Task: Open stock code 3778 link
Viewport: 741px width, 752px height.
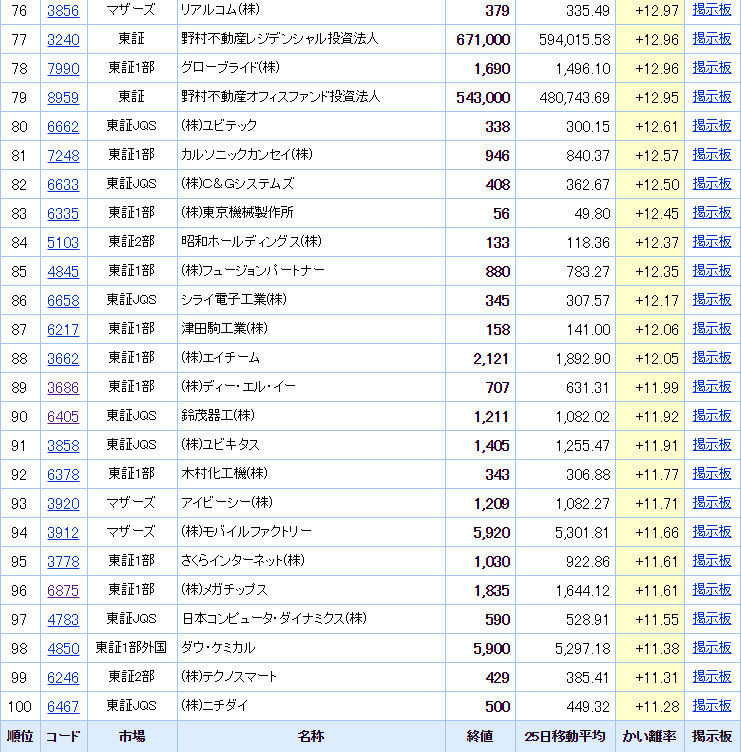Action: click(x=63, y=562)
